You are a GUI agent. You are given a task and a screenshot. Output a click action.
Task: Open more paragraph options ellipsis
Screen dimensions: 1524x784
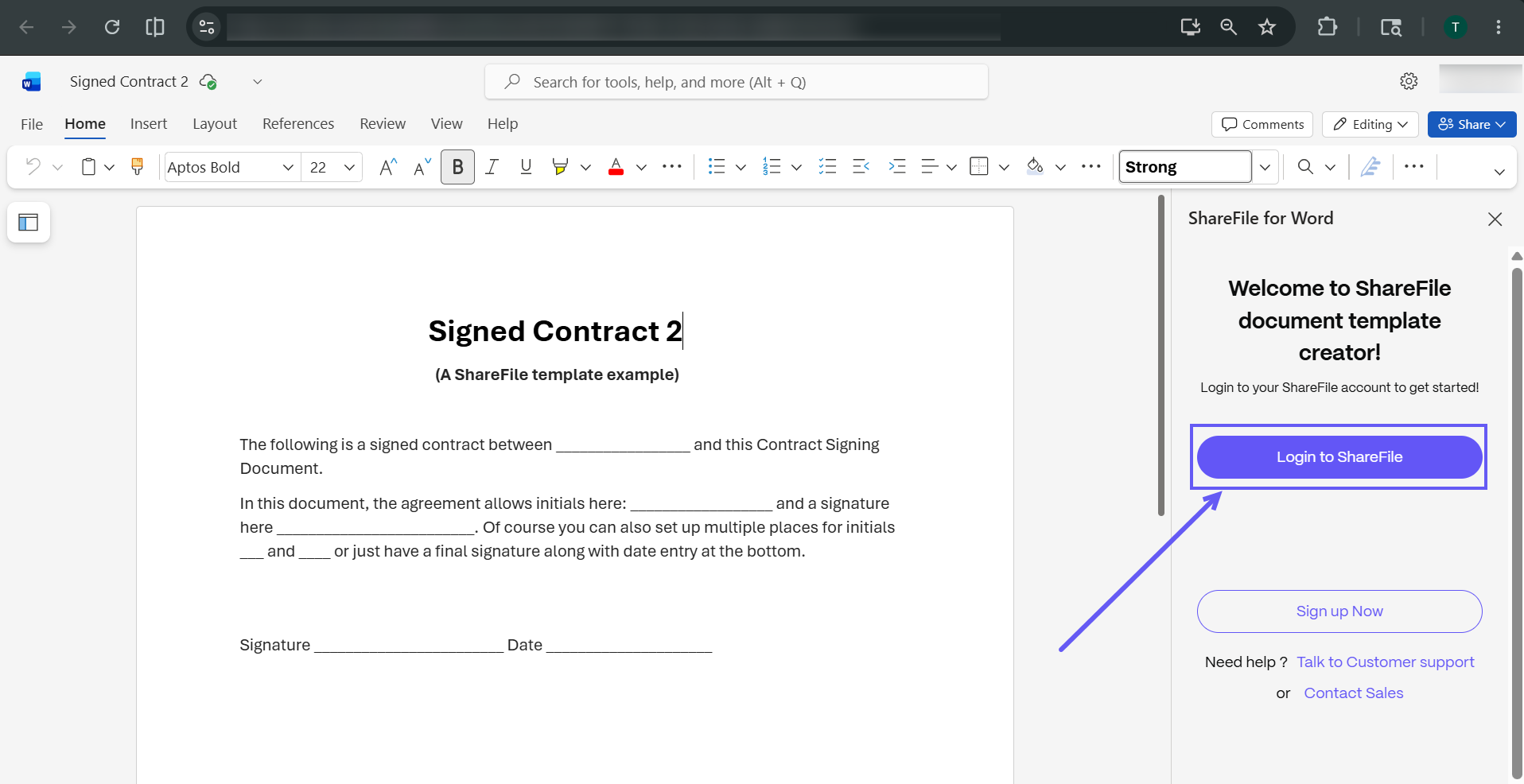point(1091,167)
